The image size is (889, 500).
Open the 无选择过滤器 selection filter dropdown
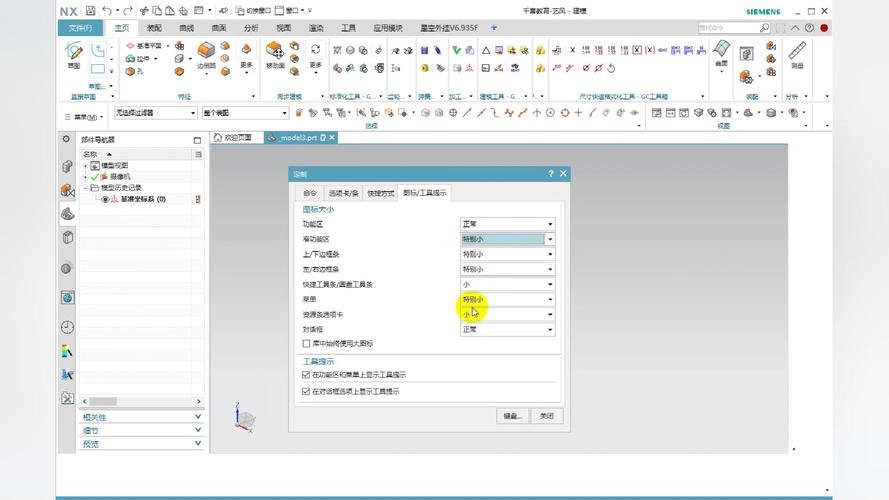(155, 113)
